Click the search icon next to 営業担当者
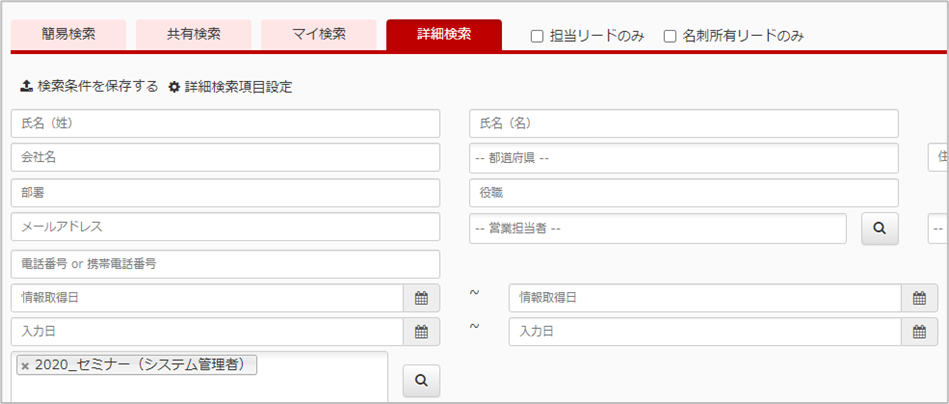The height and width of the screenshot is (404, 949). pyautogui.click(x=880, y=229)
